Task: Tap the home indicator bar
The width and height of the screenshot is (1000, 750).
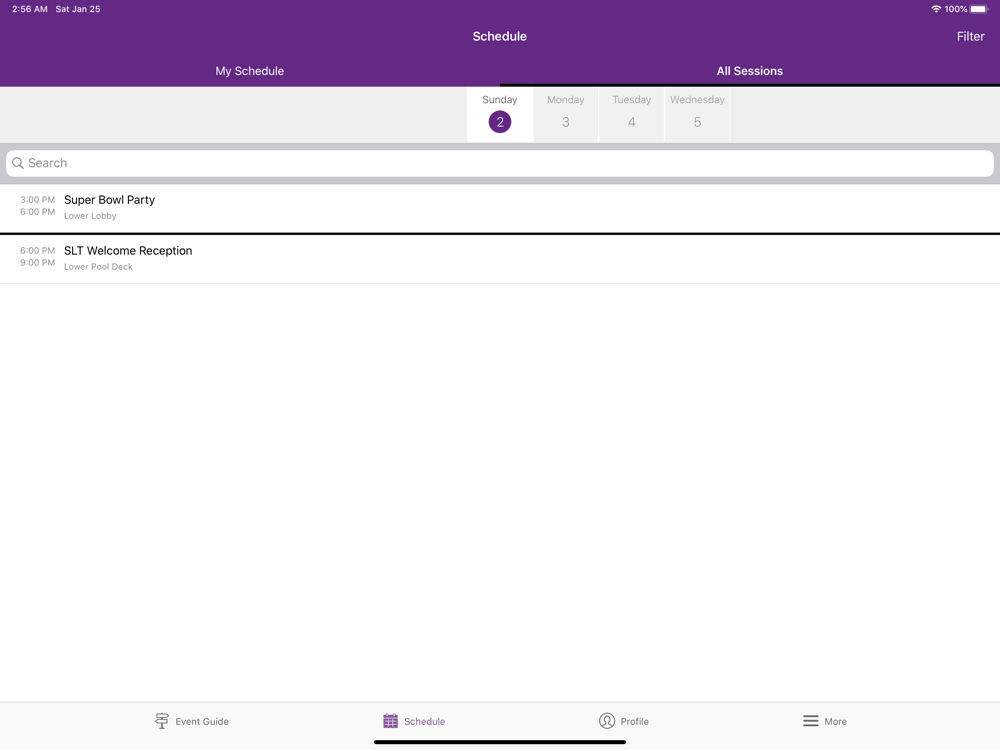Action: pyautogui.click(x=500, y=742)
